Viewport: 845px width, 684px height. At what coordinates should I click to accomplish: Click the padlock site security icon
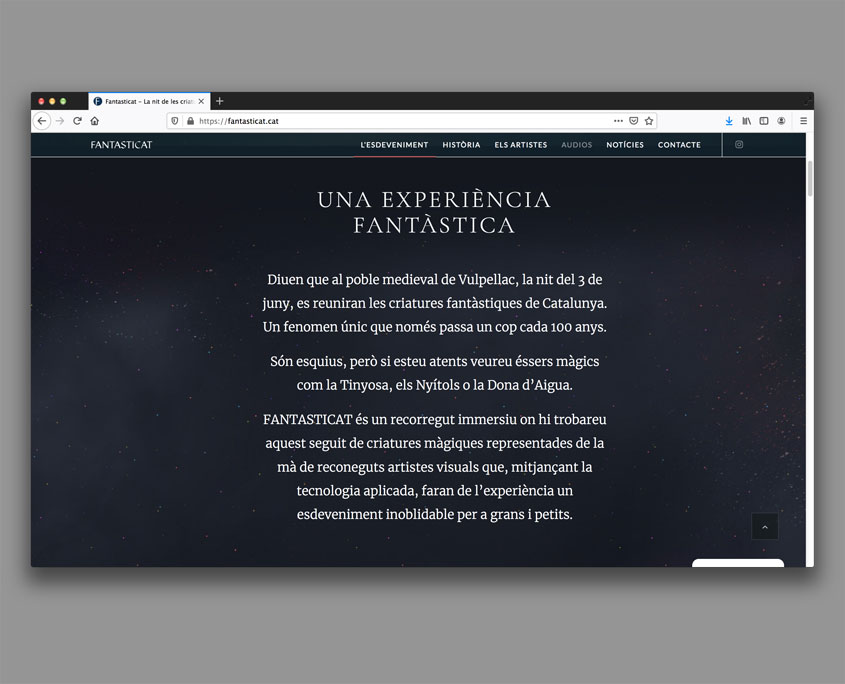coord(190,121)
